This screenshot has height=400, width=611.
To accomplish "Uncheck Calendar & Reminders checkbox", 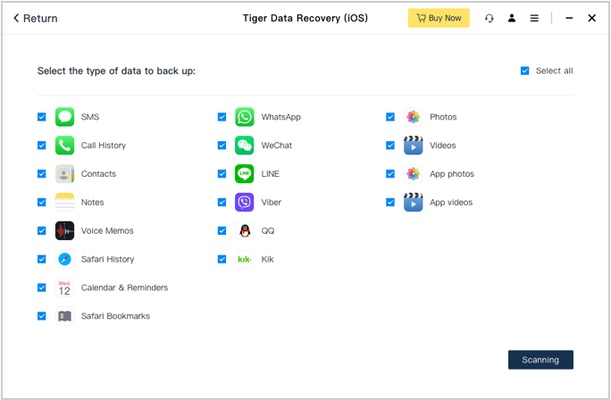I will coord(42,287).
